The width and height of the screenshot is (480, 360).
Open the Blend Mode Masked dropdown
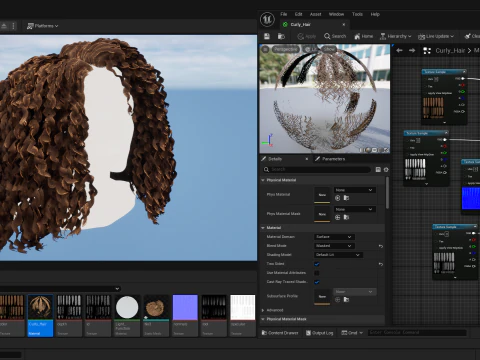[x=334, y=246]
